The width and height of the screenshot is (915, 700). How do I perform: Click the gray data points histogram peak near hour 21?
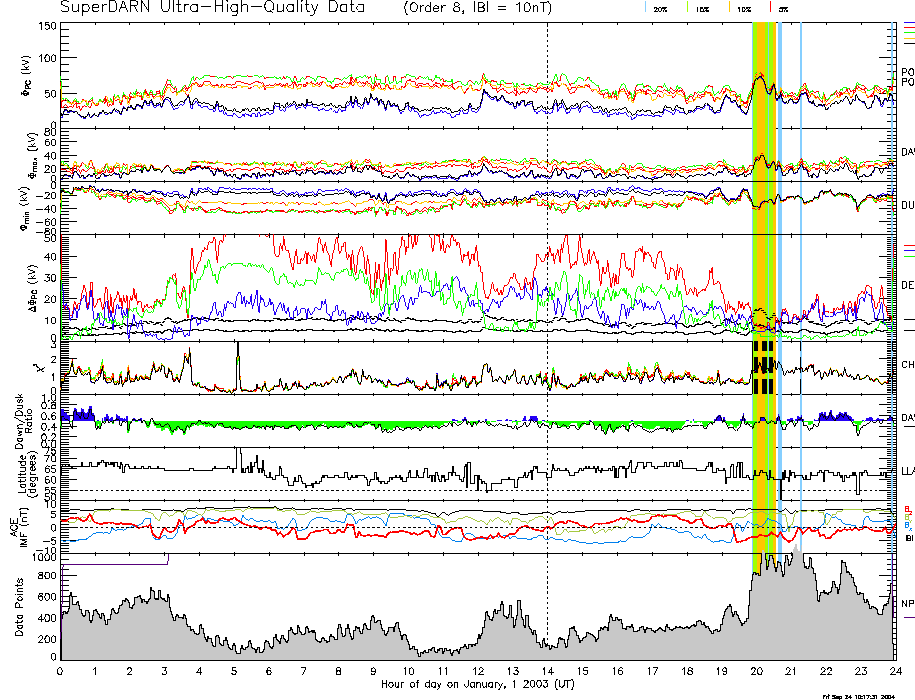click(794, 562)
